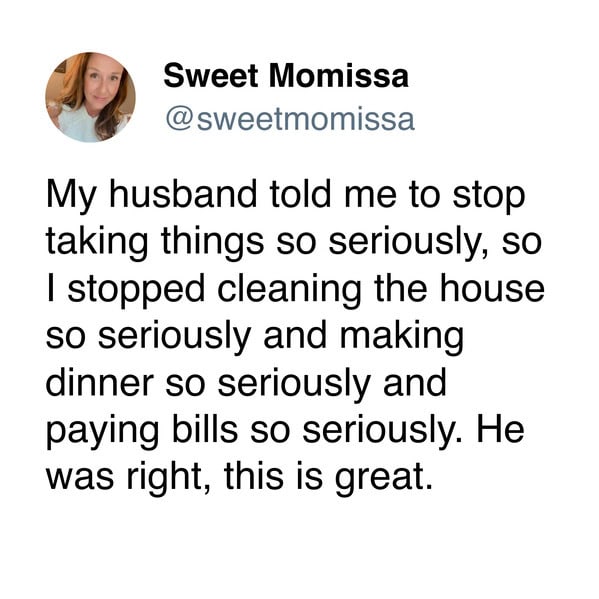Click the word 'cleaning' in the tweet
Viewport: 599px width, 599px height.
pos(289,291)
